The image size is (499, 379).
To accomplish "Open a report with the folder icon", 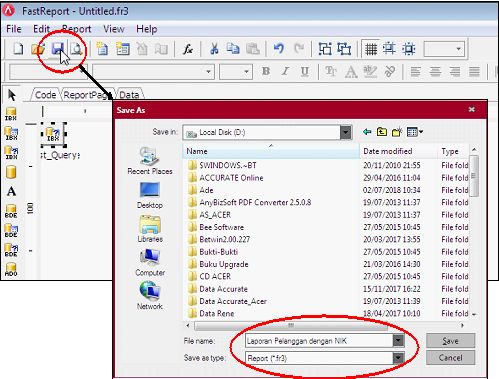I will (38, 49).
